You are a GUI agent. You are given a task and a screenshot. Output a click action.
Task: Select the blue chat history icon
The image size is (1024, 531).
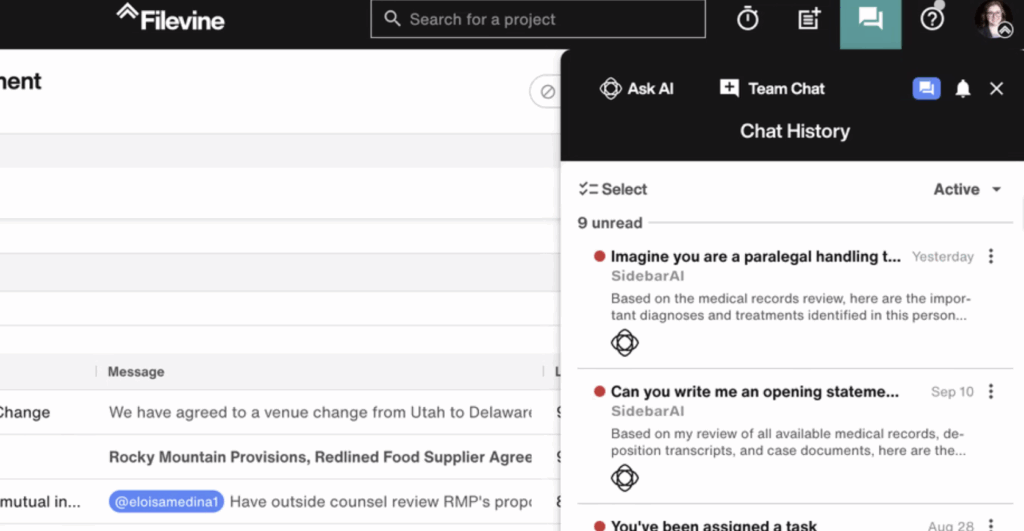pyautogui.click(x=926, y=89)
